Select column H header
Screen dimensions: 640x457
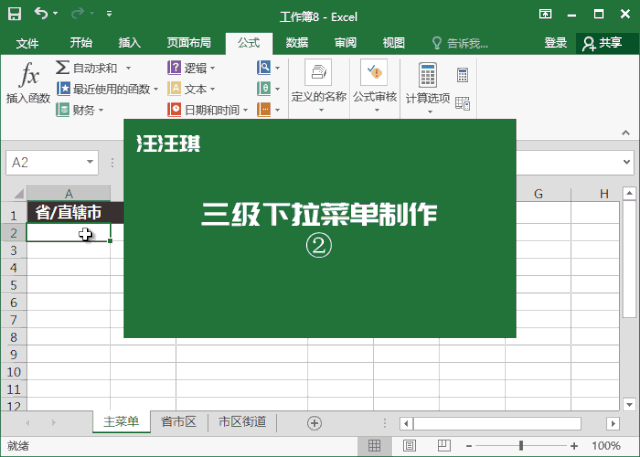tap(604, 193)
